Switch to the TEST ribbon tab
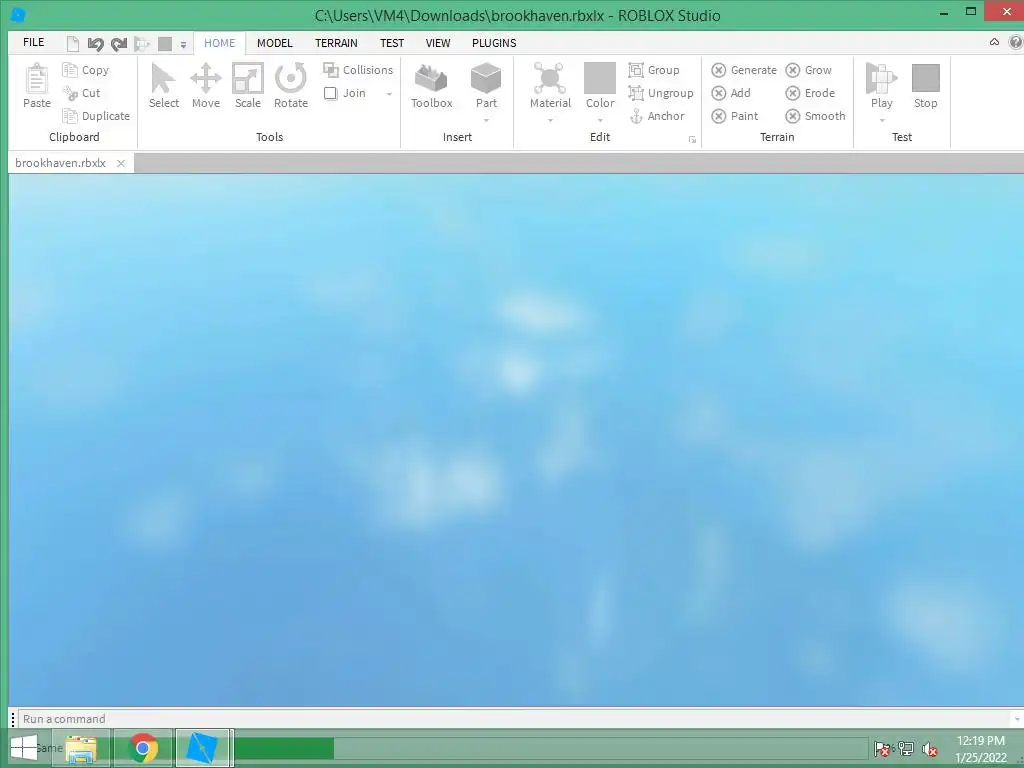Screen dimensions: 1024x768 pyautogui.click(x=392, y=43)
